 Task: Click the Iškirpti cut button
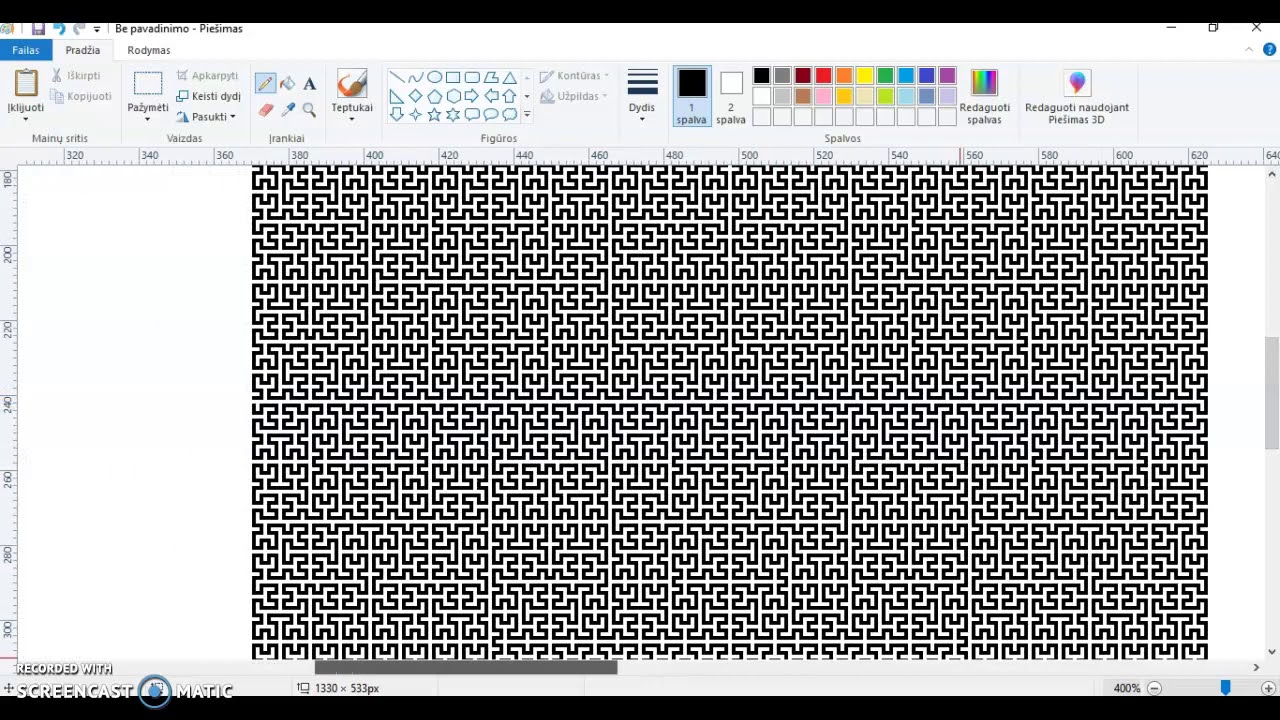click(75, 76)
